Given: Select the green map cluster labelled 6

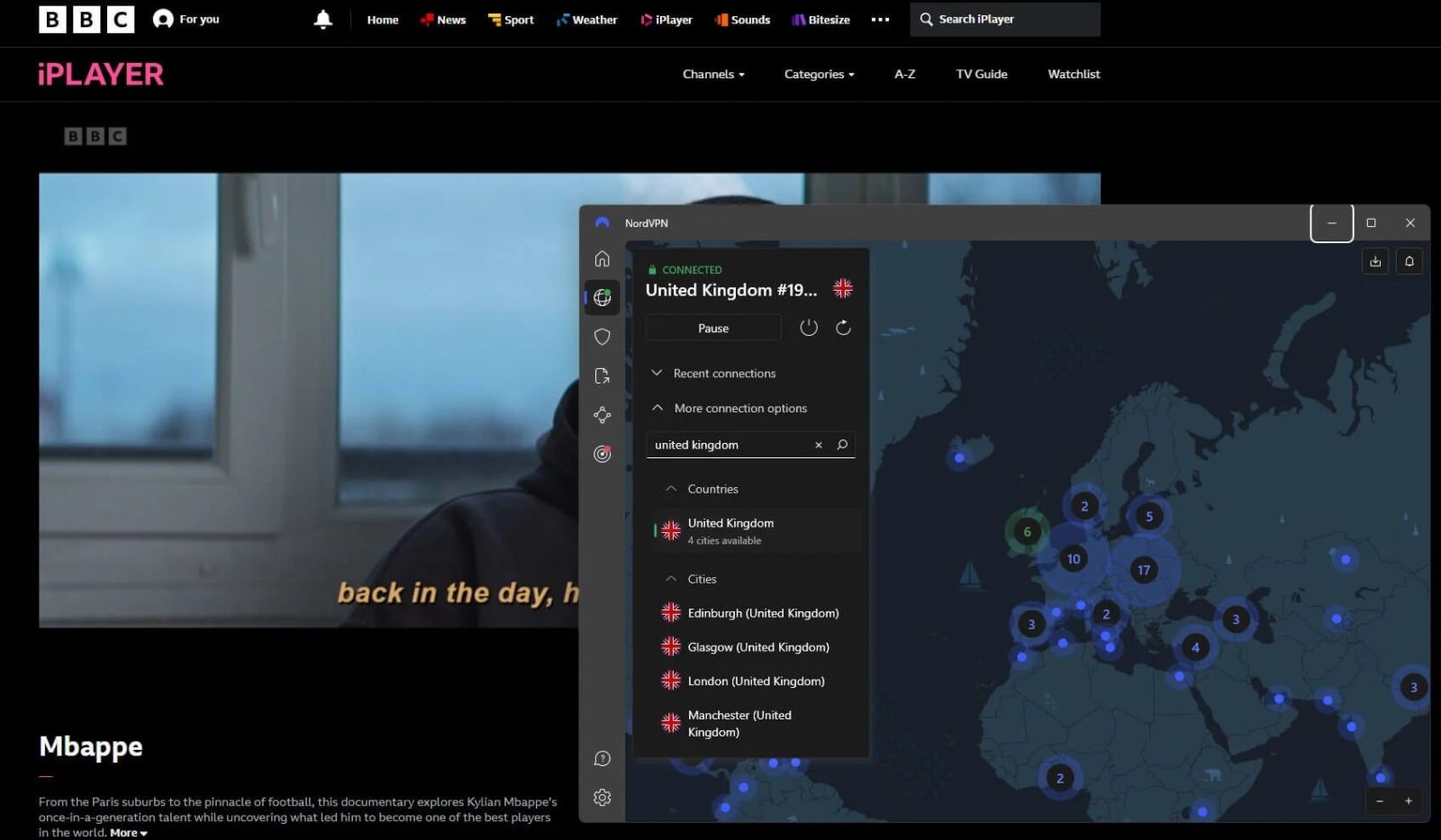Looking at the screenshot, I should [1027, 531].
